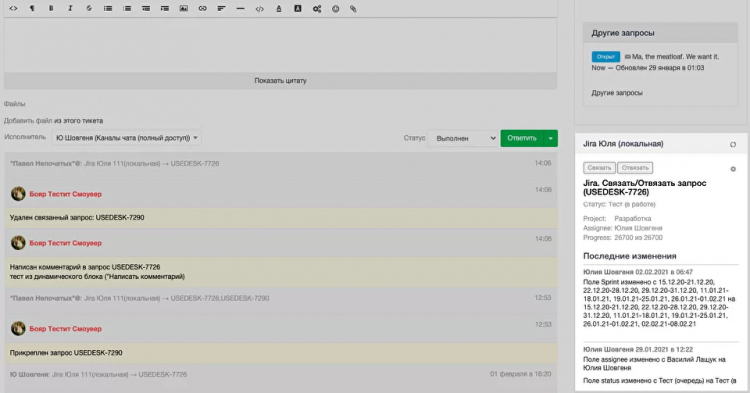Click the Показать цитату bar
The width and height of the screenshot is (750, 393).
pos(280,81)
